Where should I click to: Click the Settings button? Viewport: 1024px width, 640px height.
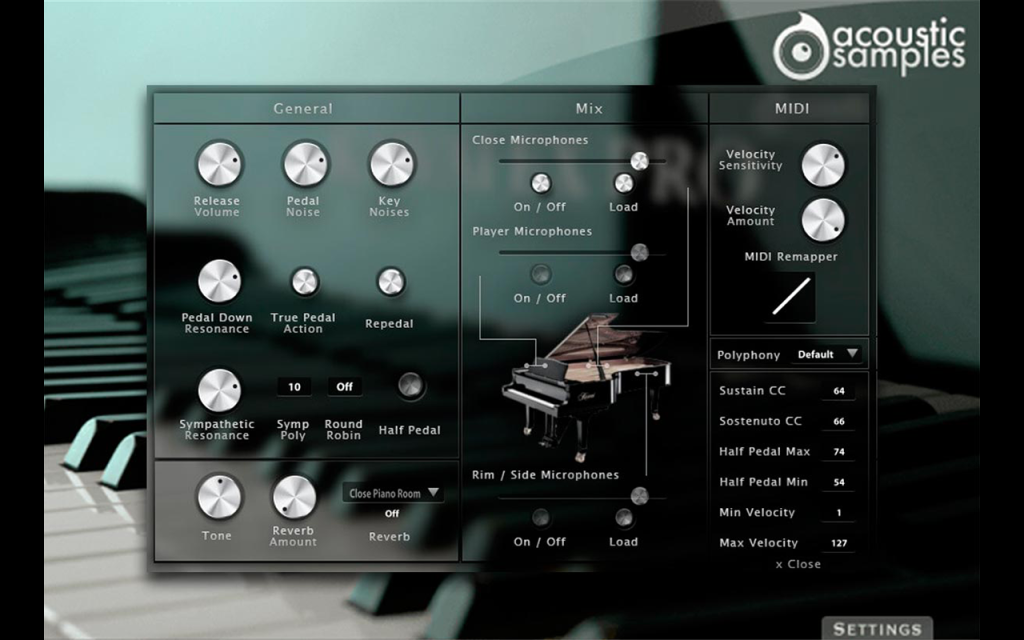tap(877, 628)
